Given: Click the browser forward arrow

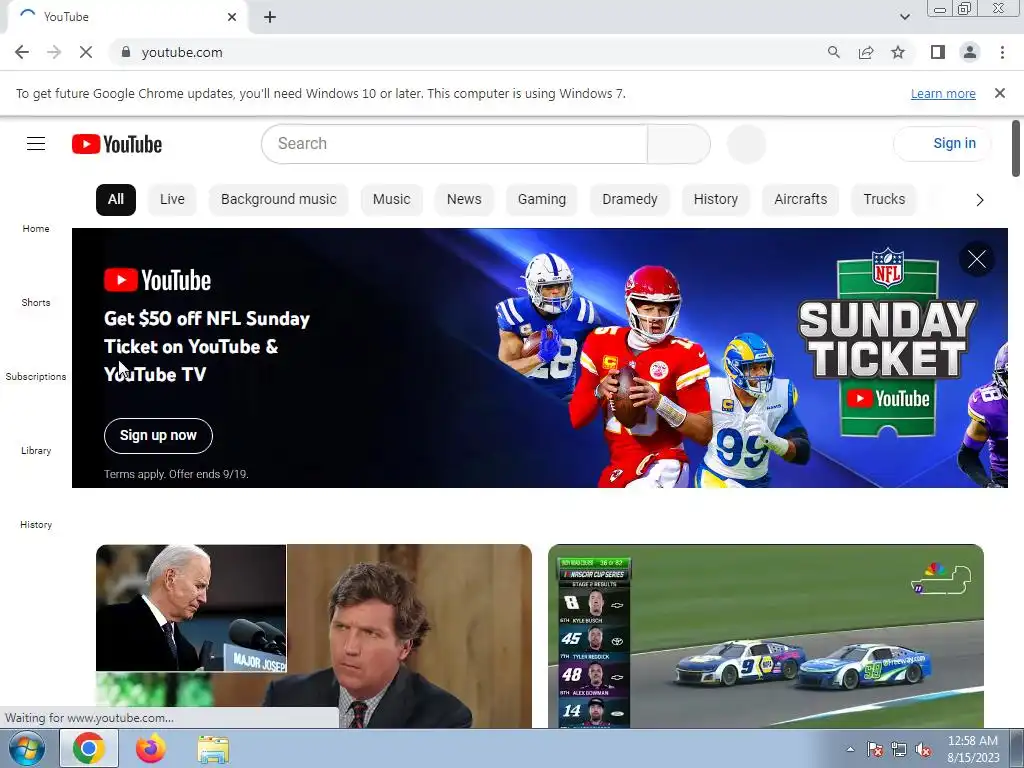Looking at the screenshot, I should (x=54, y=52).
